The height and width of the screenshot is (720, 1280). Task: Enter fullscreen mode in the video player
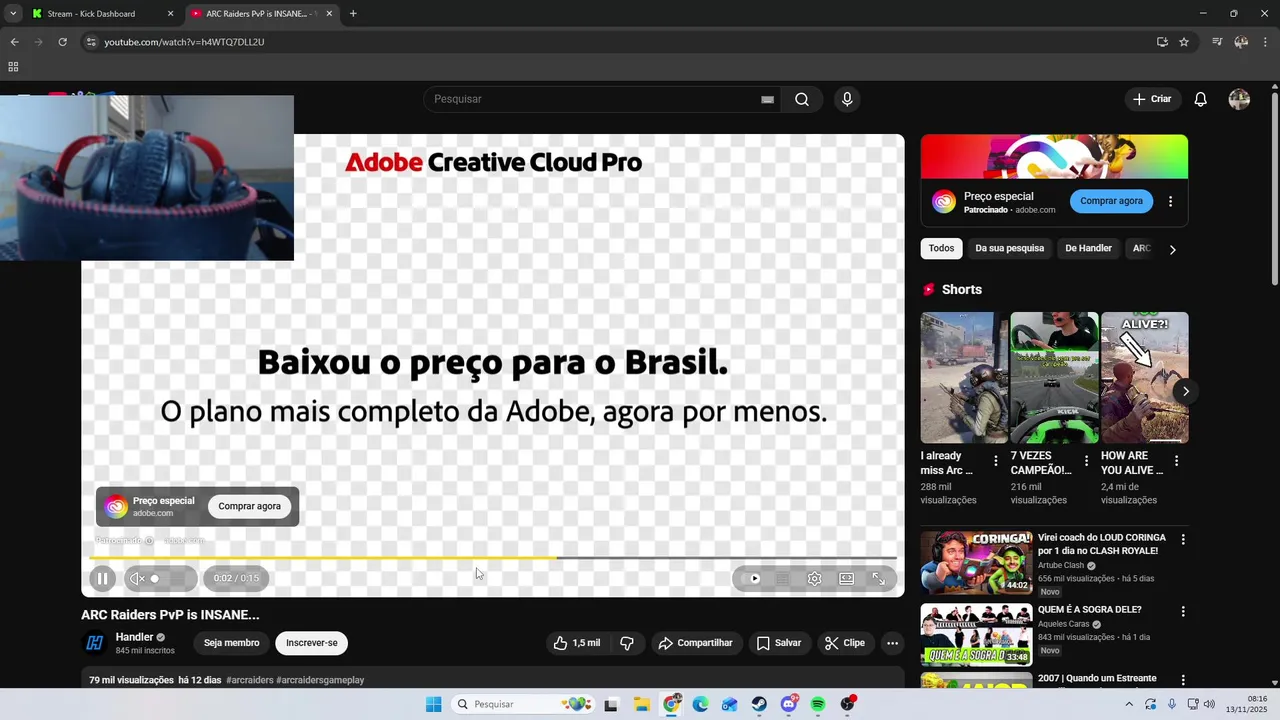click(x=879, y=578)
